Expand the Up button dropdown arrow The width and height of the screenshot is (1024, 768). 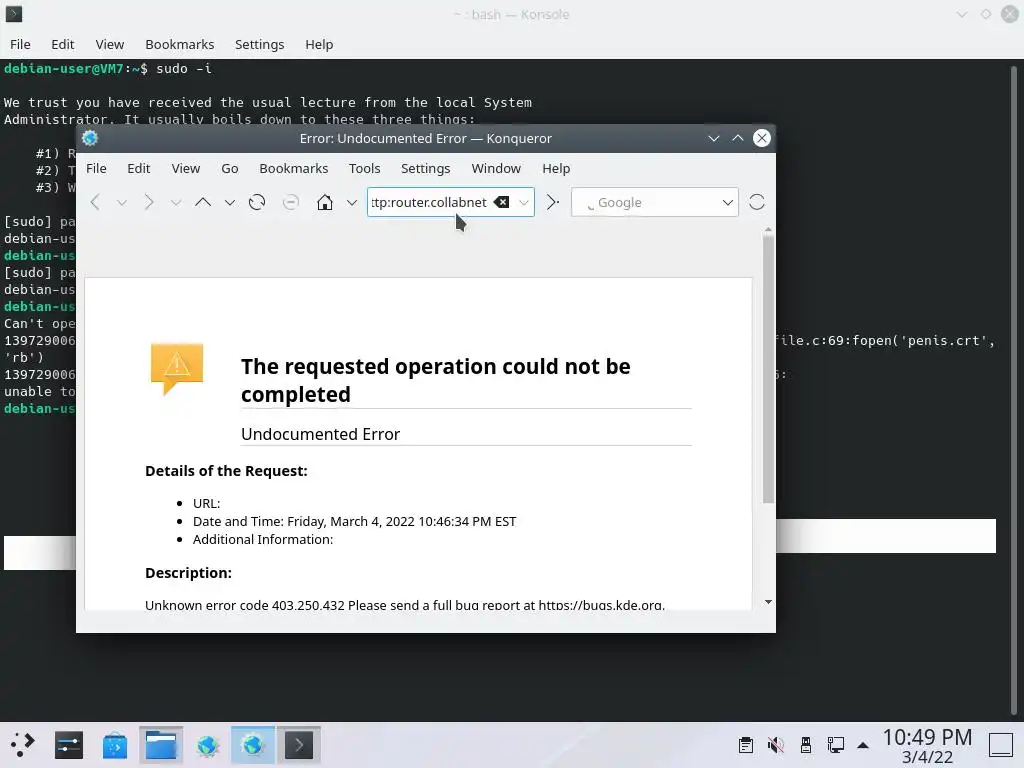(x=230, y=203)
